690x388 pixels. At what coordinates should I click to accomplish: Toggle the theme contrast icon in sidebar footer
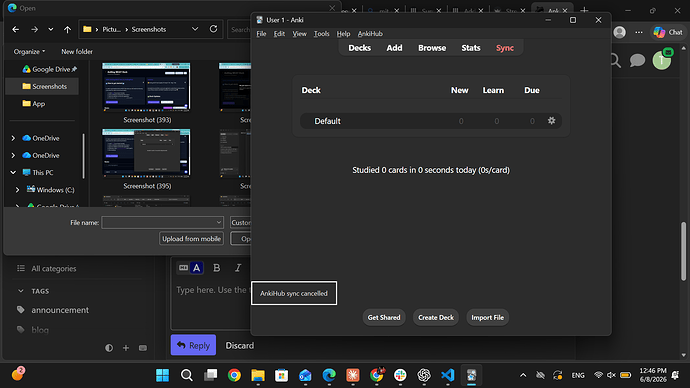(109, 348)
